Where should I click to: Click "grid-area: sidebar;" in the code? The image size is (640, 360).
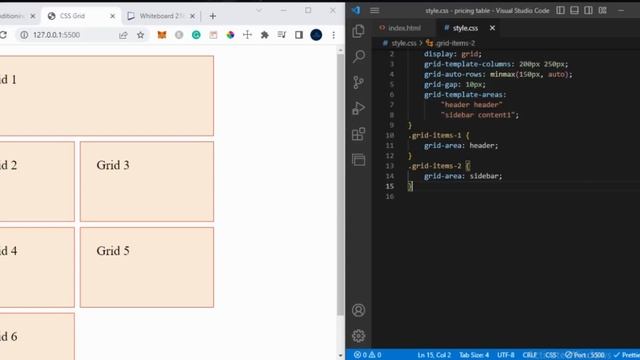click(x=463, y=176)
